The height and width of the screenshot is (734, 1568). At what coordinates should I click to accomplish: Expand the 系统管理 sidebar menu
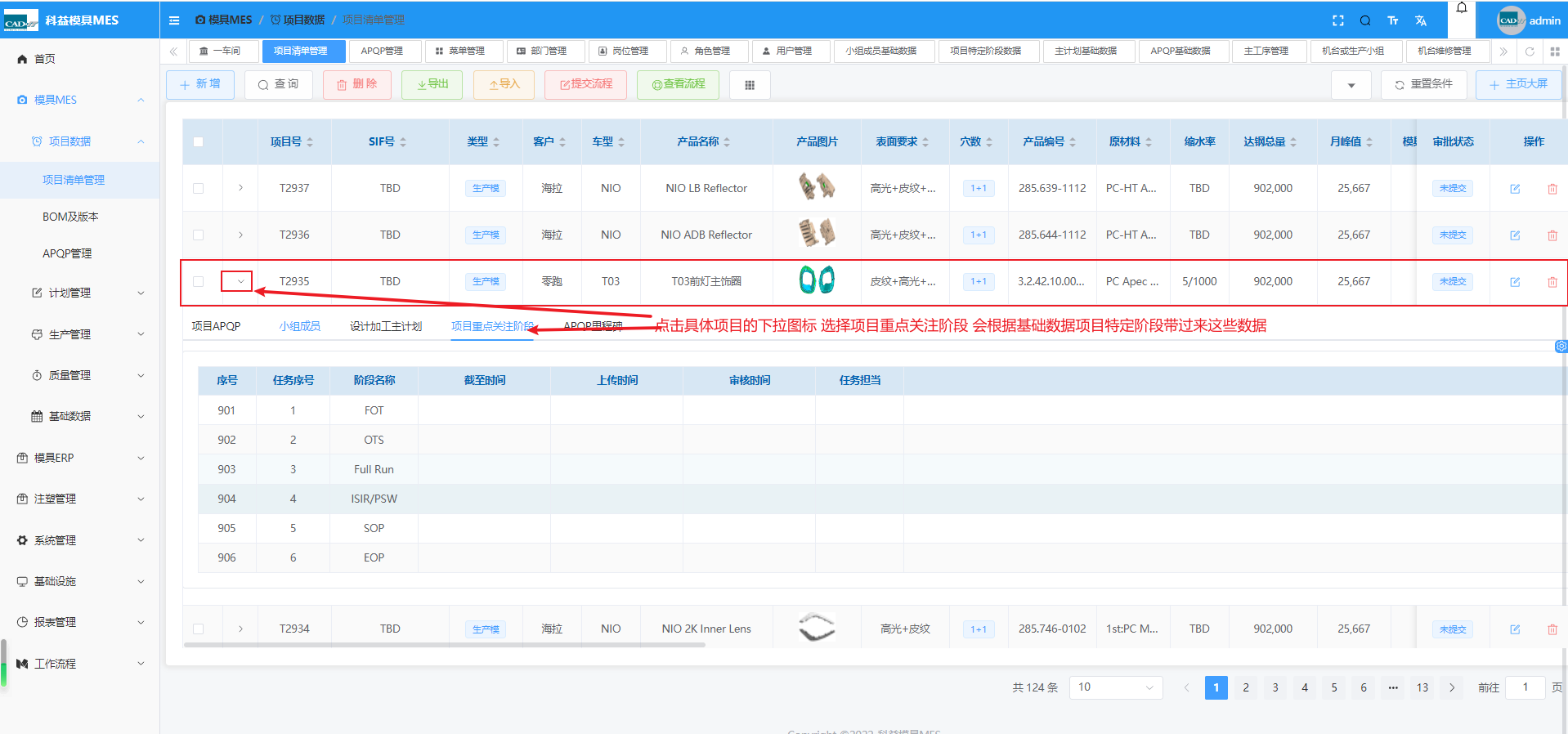(80, 540)
